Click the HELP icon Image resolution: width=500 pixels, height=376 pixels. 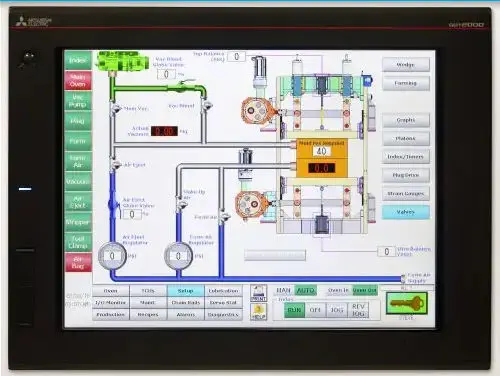[259, 312]
